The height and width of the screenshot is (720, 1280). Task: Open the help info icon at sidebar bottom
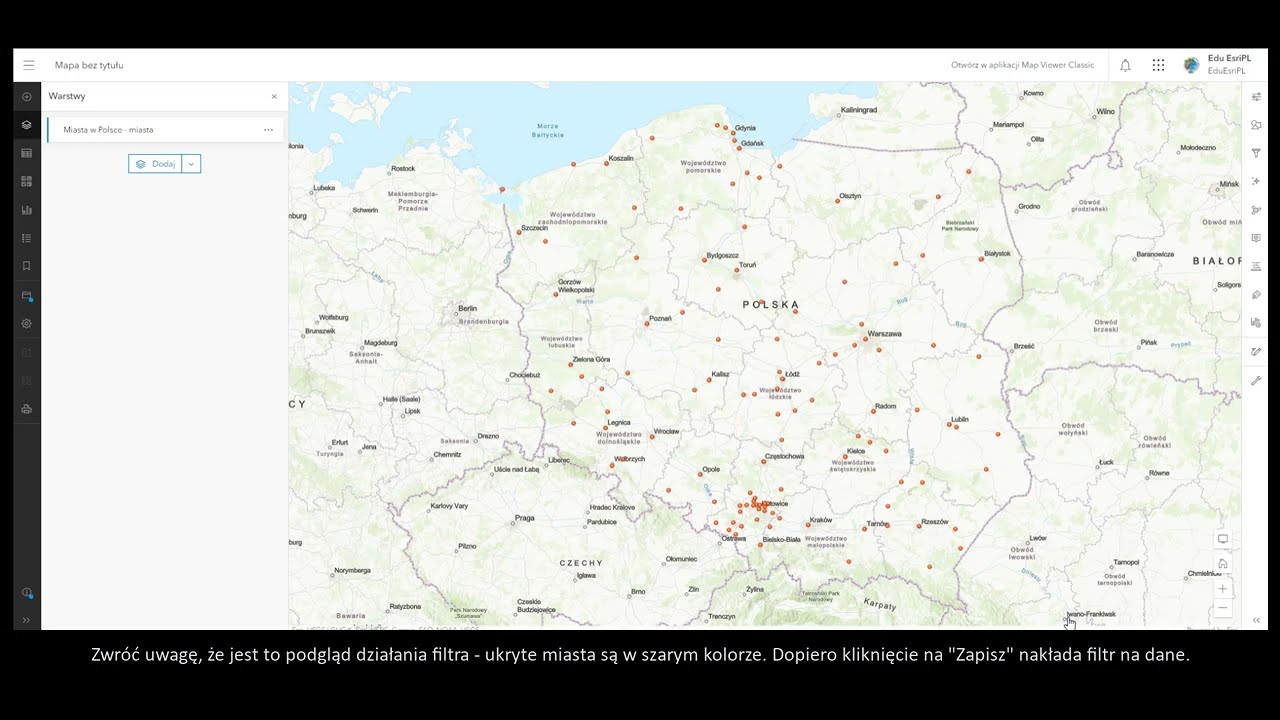[x=27, y=592]
